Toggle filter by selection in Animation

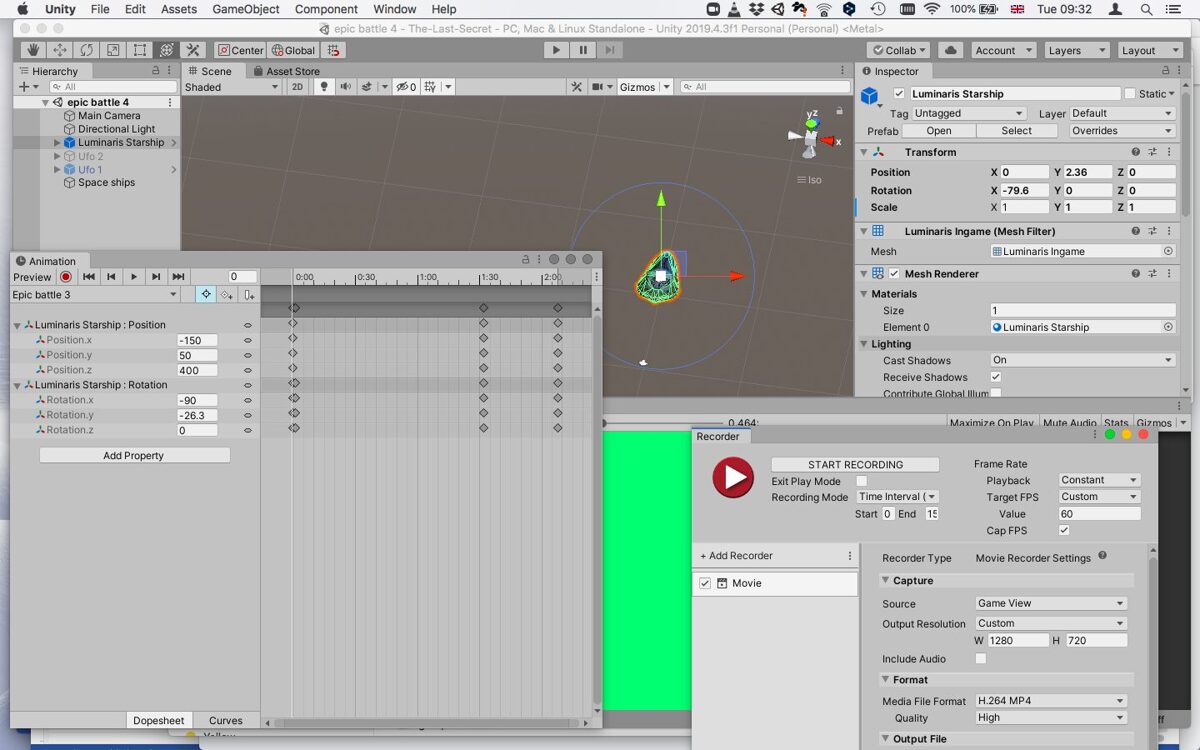pyautogui.click(x=205, y=295)
